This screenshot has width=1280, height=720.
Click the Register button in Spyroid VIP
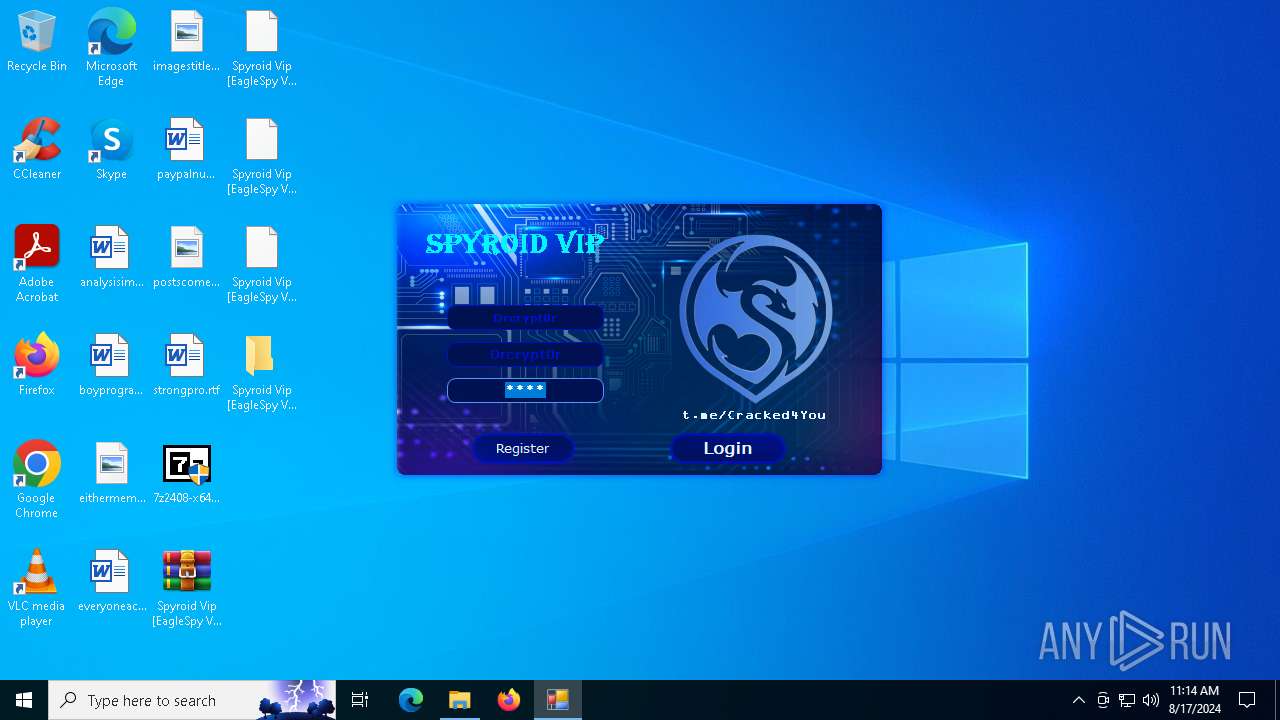coord(522,448)
